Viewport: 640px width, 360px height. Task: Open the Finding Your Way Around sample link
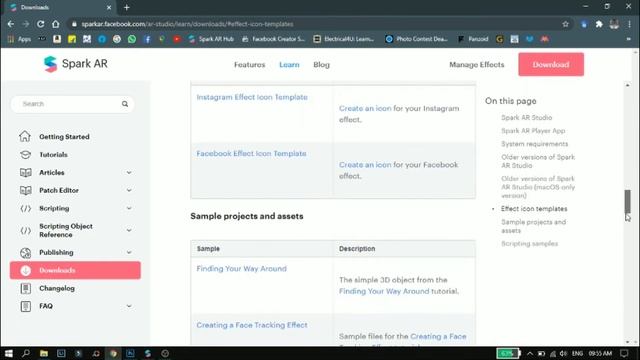pyautogui.click(x=241, y=269)
